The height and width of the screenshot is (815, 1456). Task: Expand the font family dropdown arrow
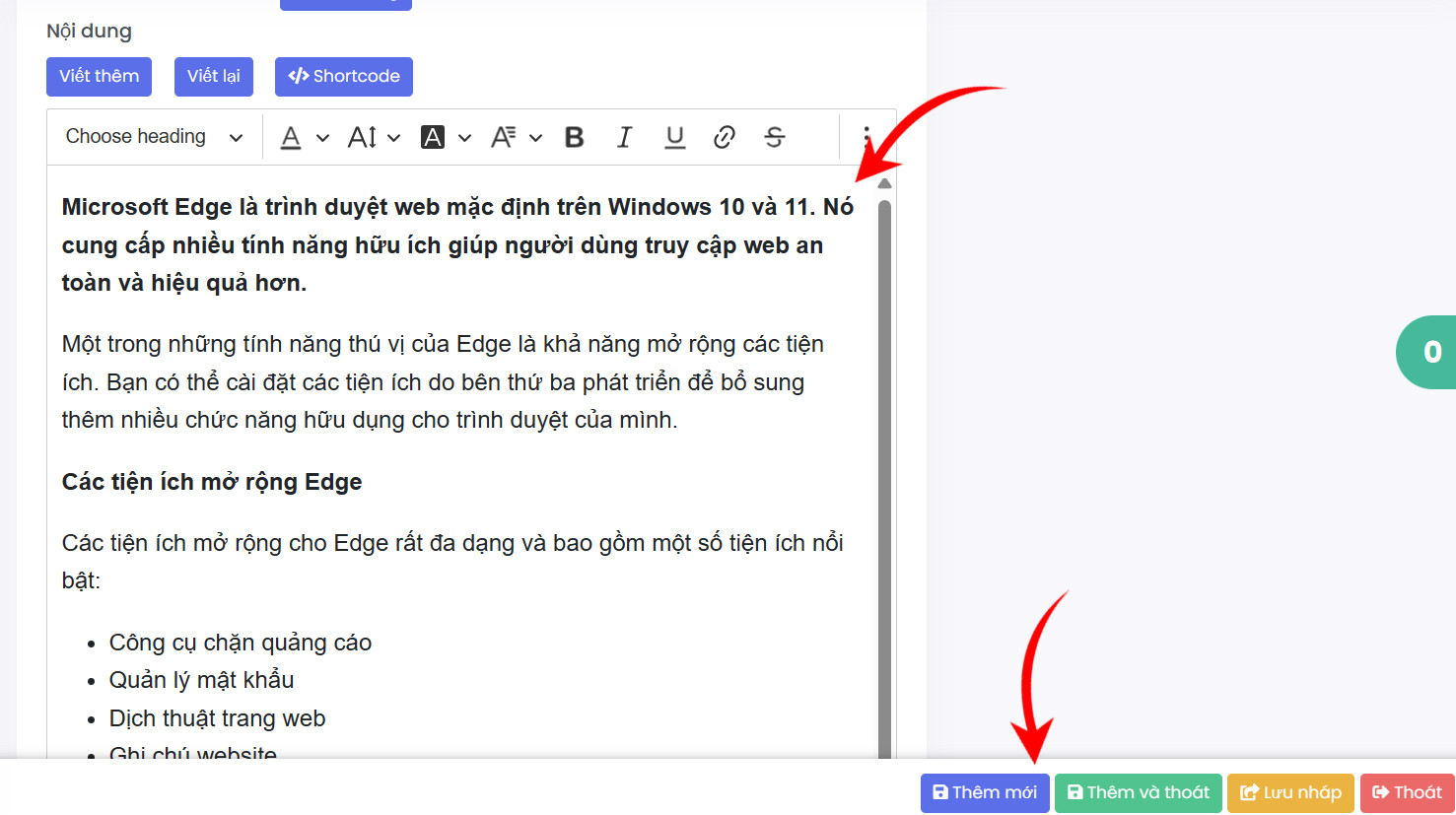(535, 138)
